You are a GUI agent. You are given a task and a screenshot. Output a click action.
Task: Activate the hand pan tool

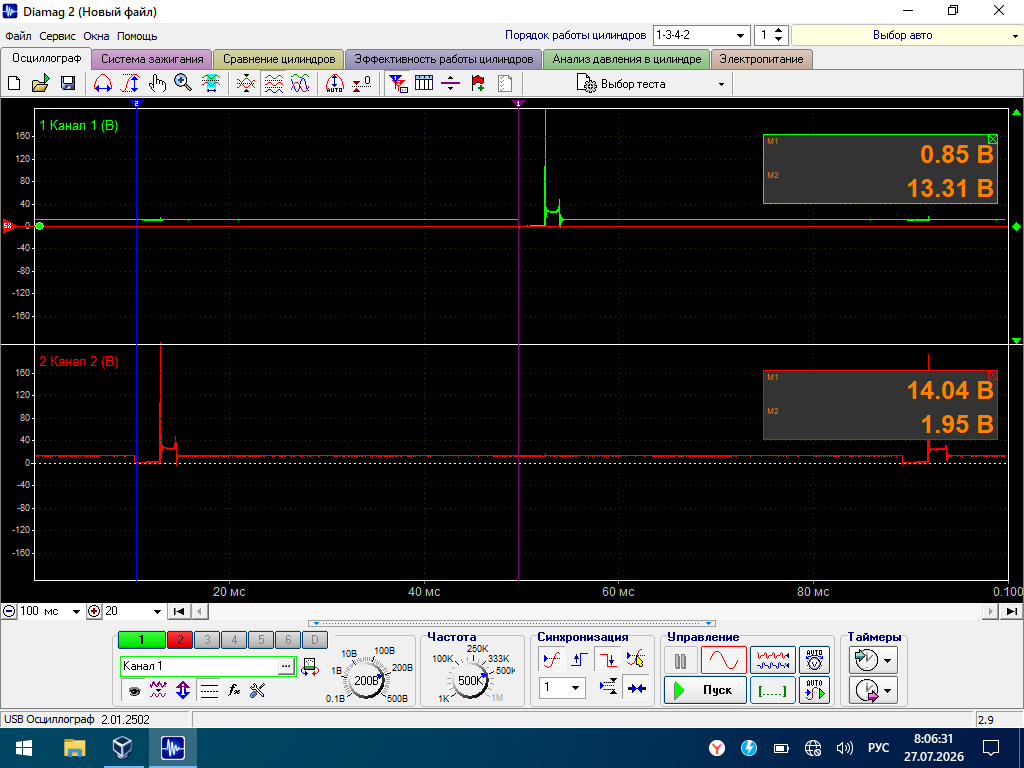[x=157, y=83]
